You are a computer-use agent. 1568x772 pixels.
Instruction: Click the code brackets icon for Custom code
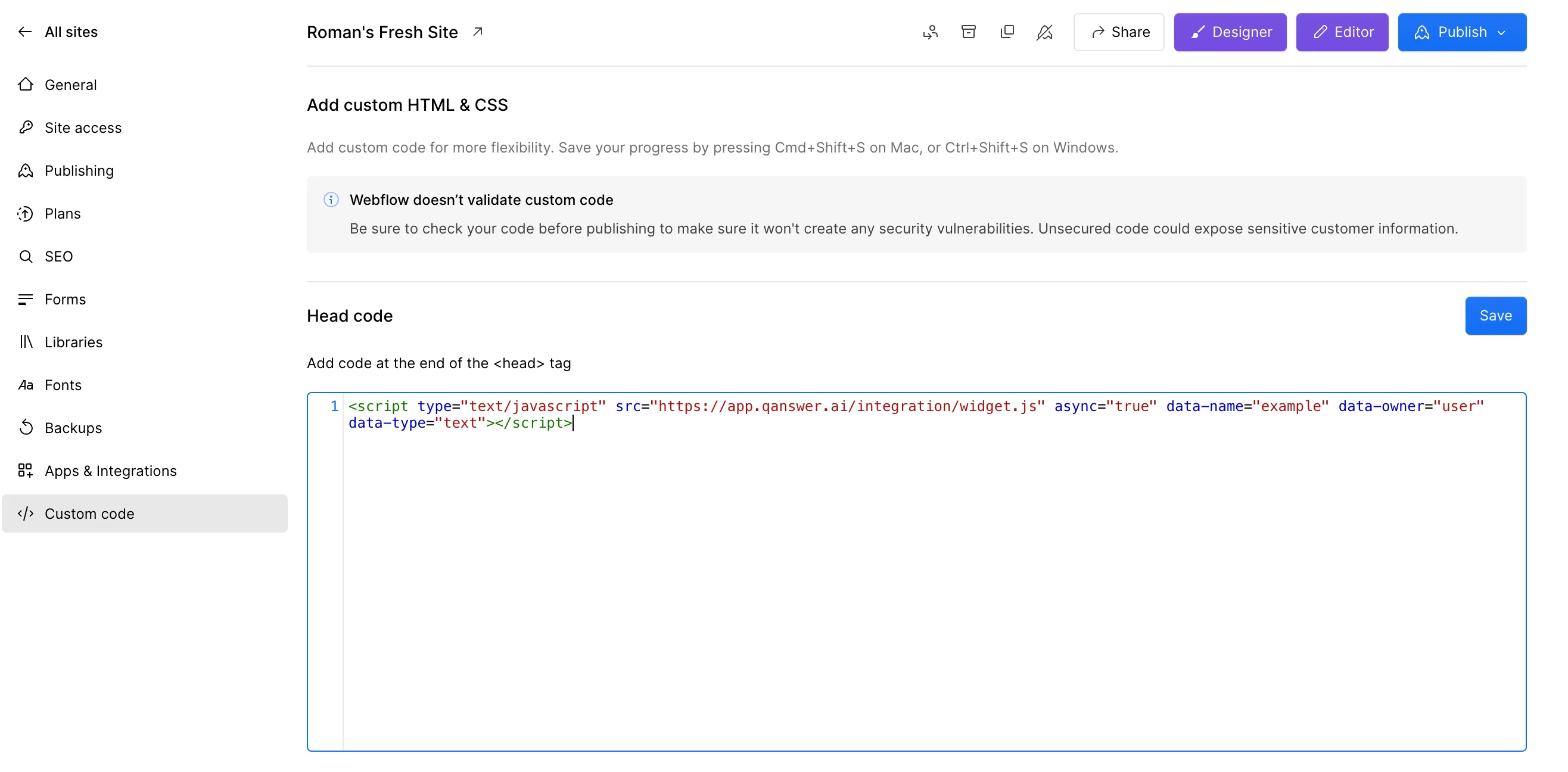[x=26, y=513]
